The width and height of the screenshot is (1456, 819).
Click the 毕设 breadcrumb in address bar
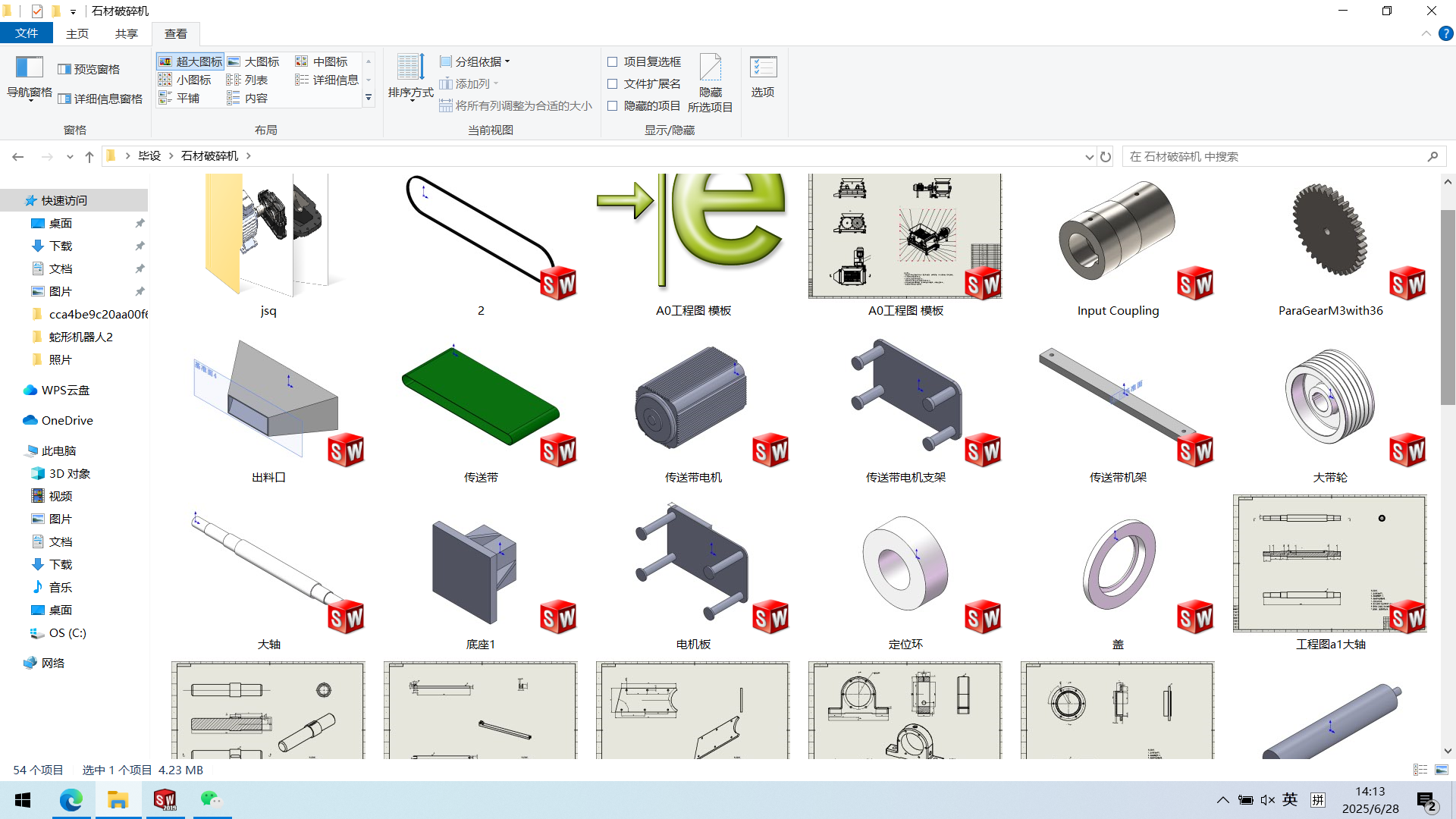click(149, 155)
